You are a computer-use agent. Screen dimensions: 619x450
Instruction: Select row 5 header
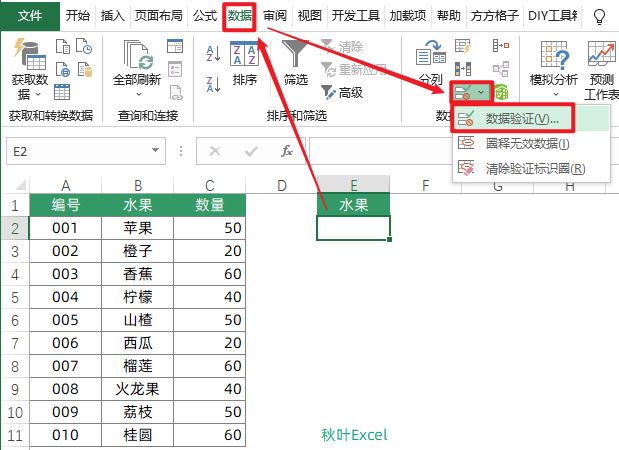click(x=15, y=297)
